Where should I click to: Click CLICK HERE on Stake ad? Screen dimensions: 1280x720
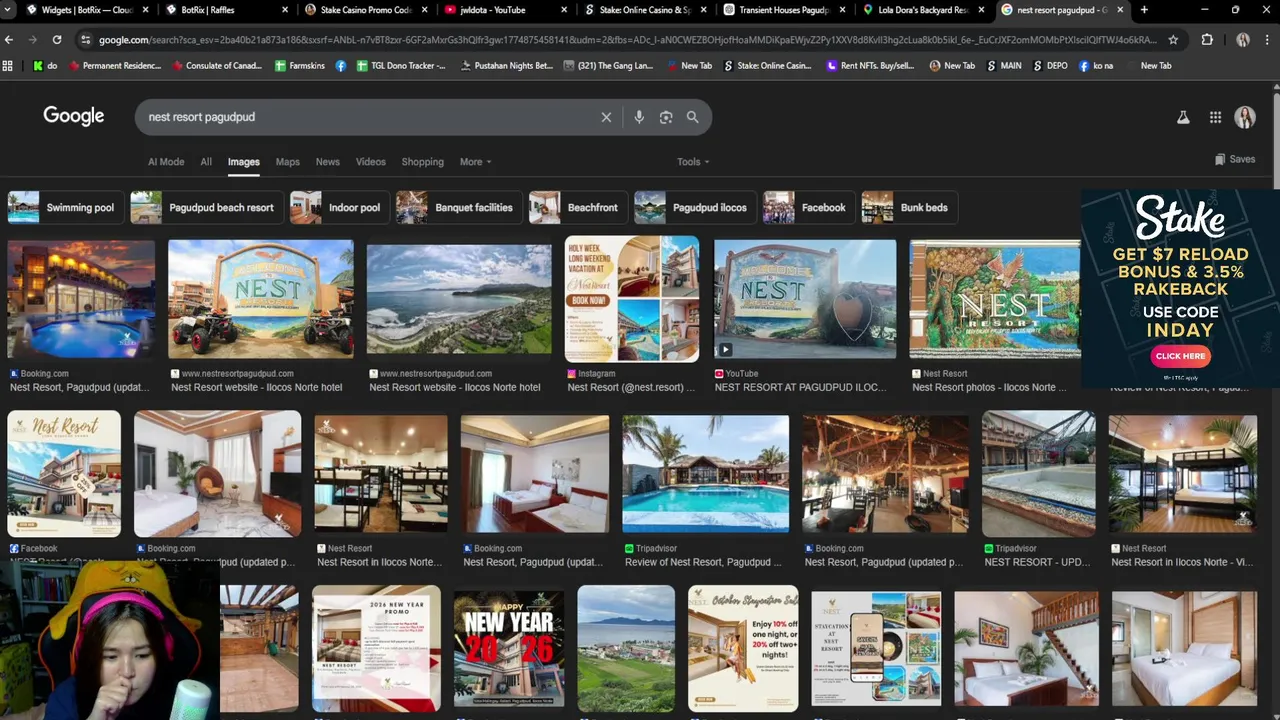click(x=1180, y=356)
